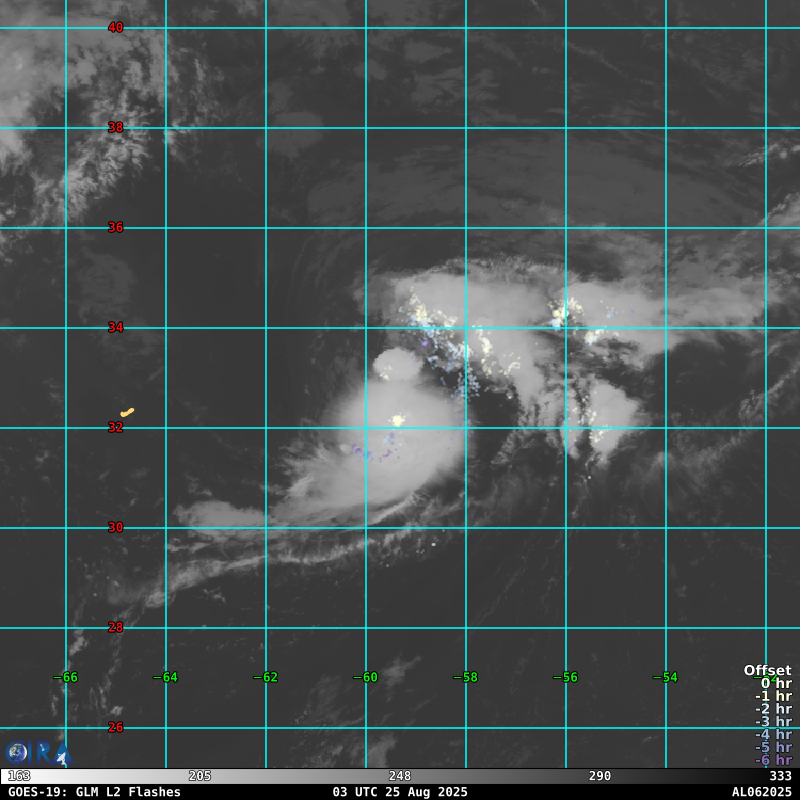
Task: Click latitude label 32
Action: click(116, 428)
